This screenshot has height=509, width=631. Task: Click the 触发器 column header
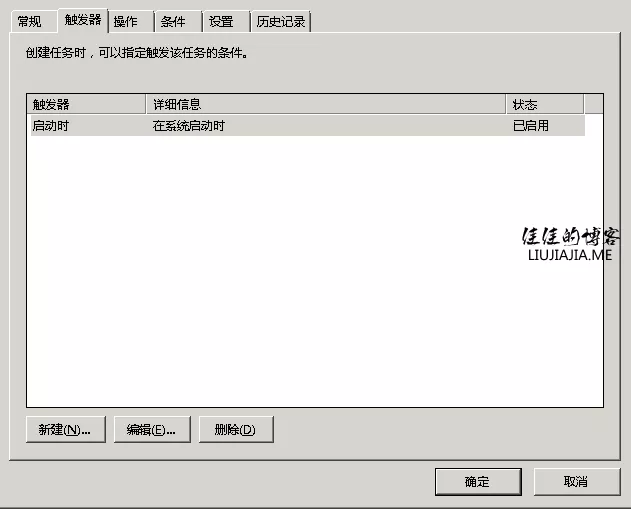tap(85, 104)
